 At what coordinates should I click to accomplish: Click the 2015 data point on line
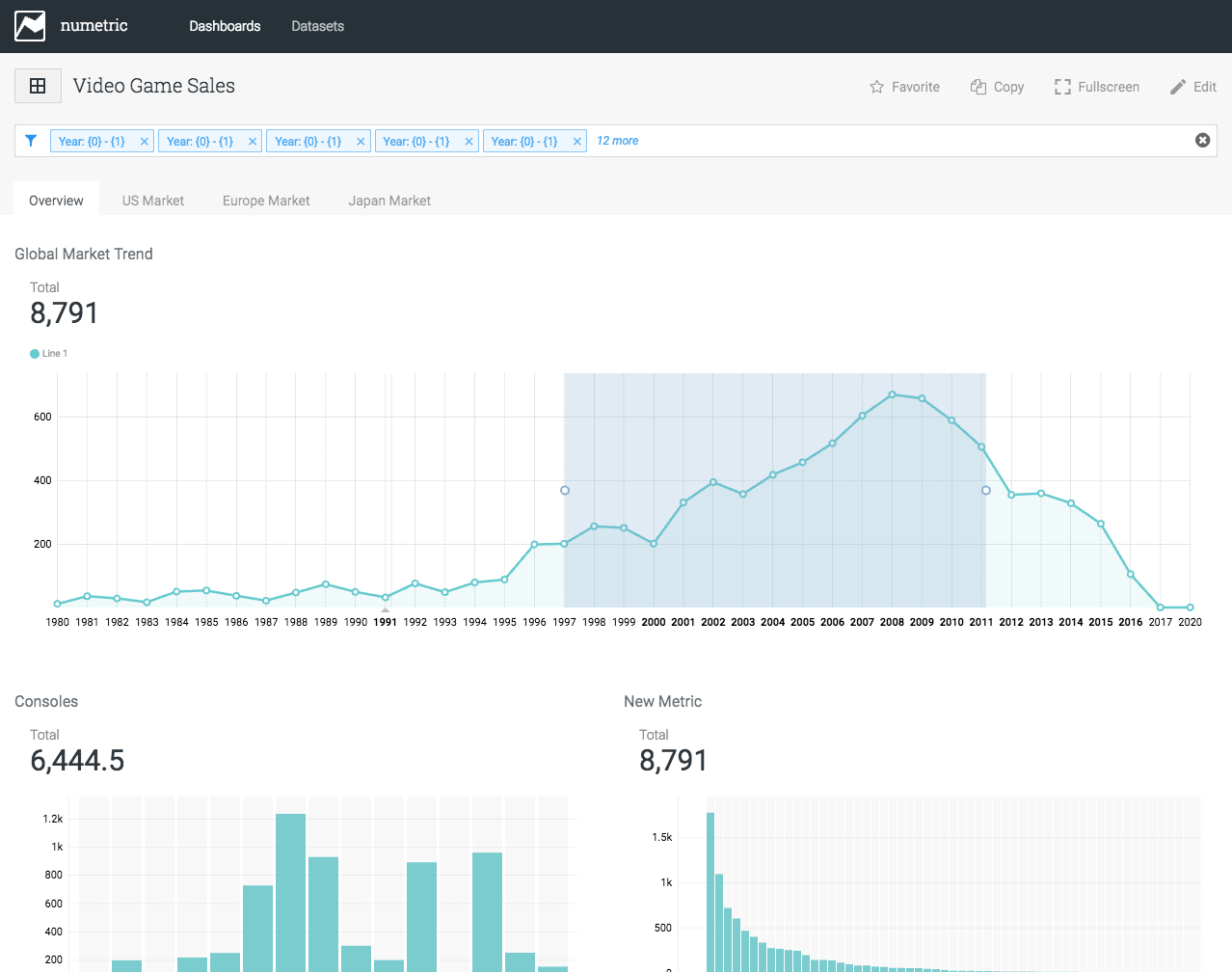[x=1101, y=524]
